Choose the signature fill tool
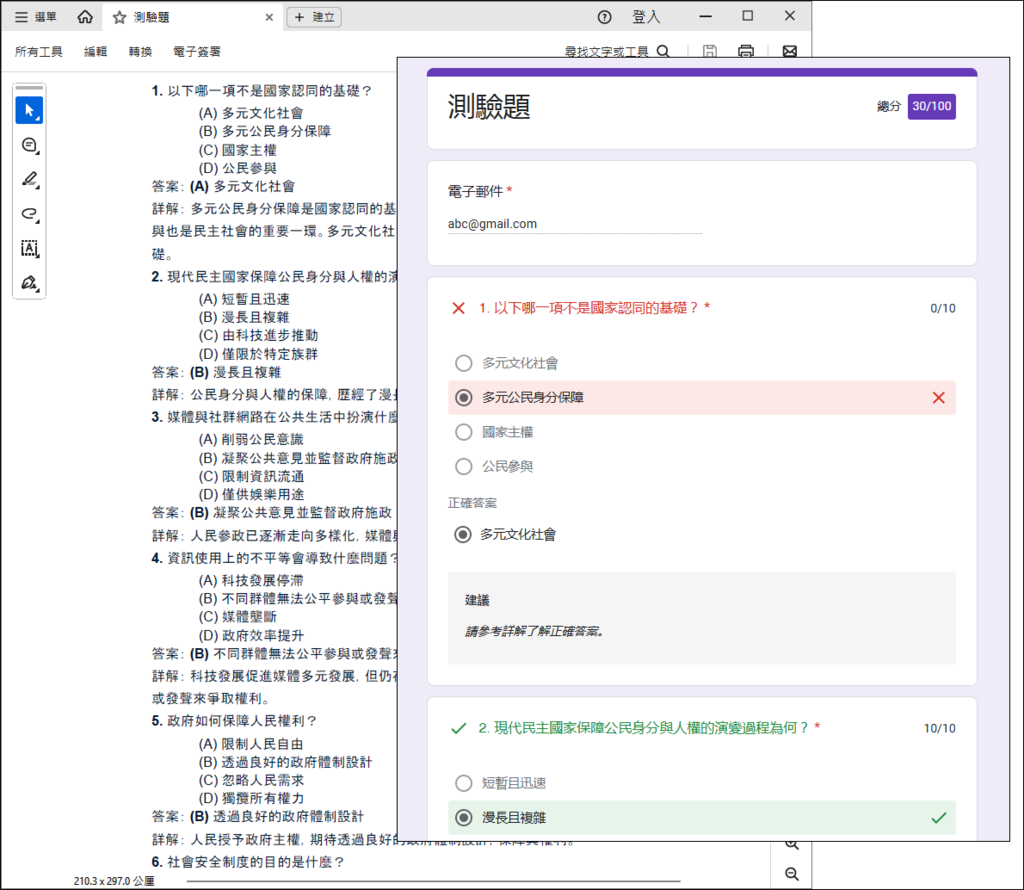 (x=29, y=283)
